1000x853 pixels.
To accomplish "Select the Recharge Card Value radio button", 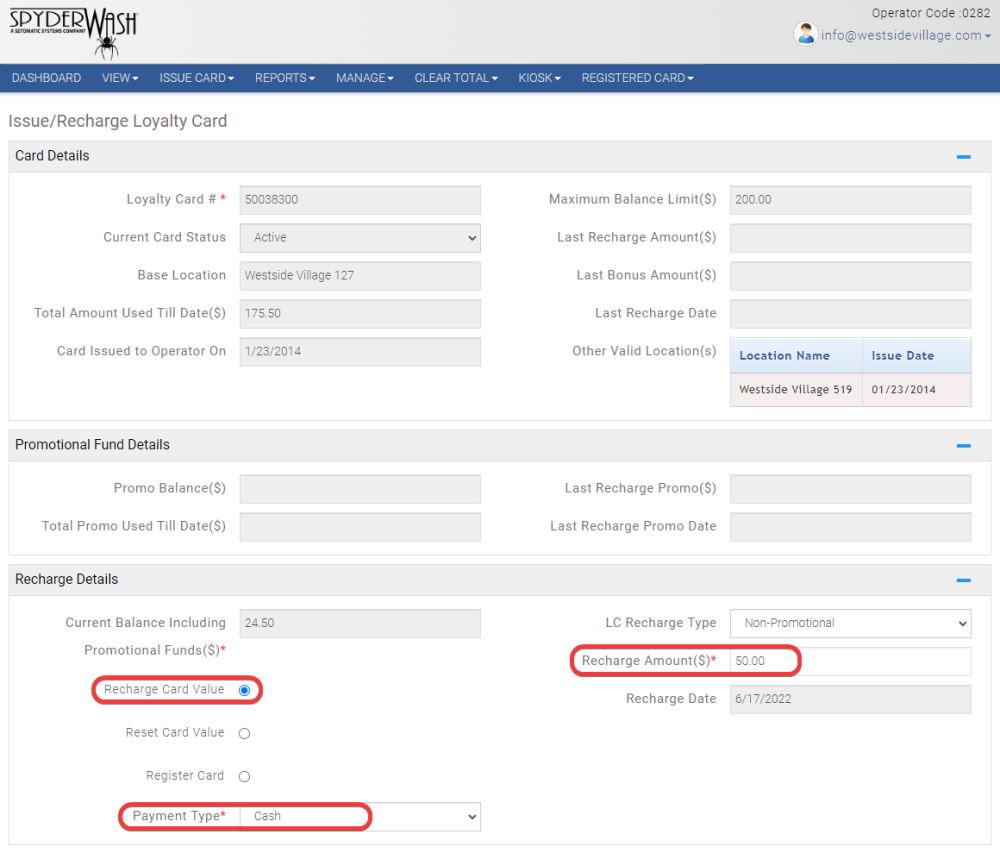I will (244, 690).
